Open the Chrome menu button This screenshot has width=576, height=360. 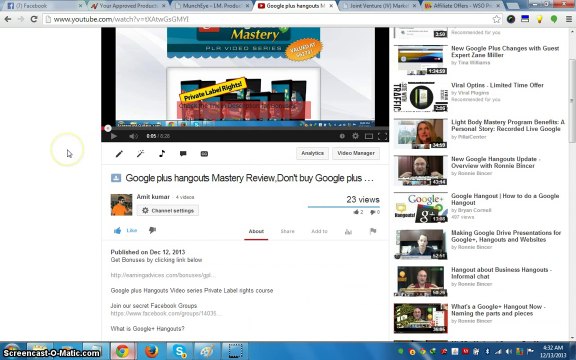[x=568, y=19]
